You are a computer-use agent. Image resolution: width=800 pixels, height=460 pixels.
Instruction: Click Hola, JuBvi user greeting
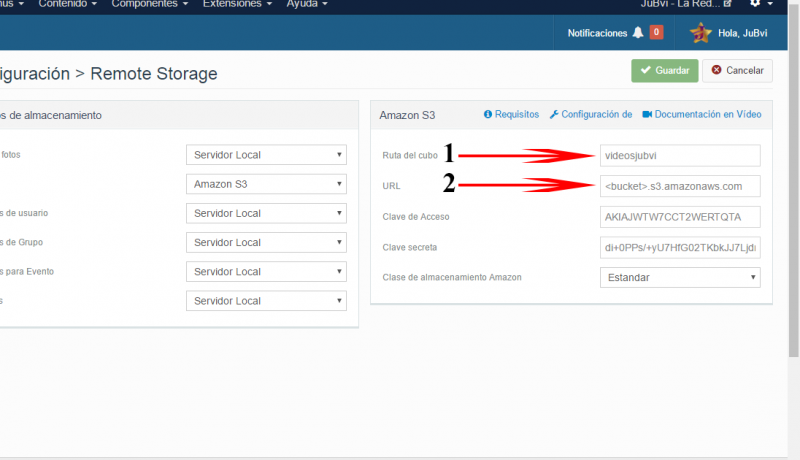tap(742, 33)
